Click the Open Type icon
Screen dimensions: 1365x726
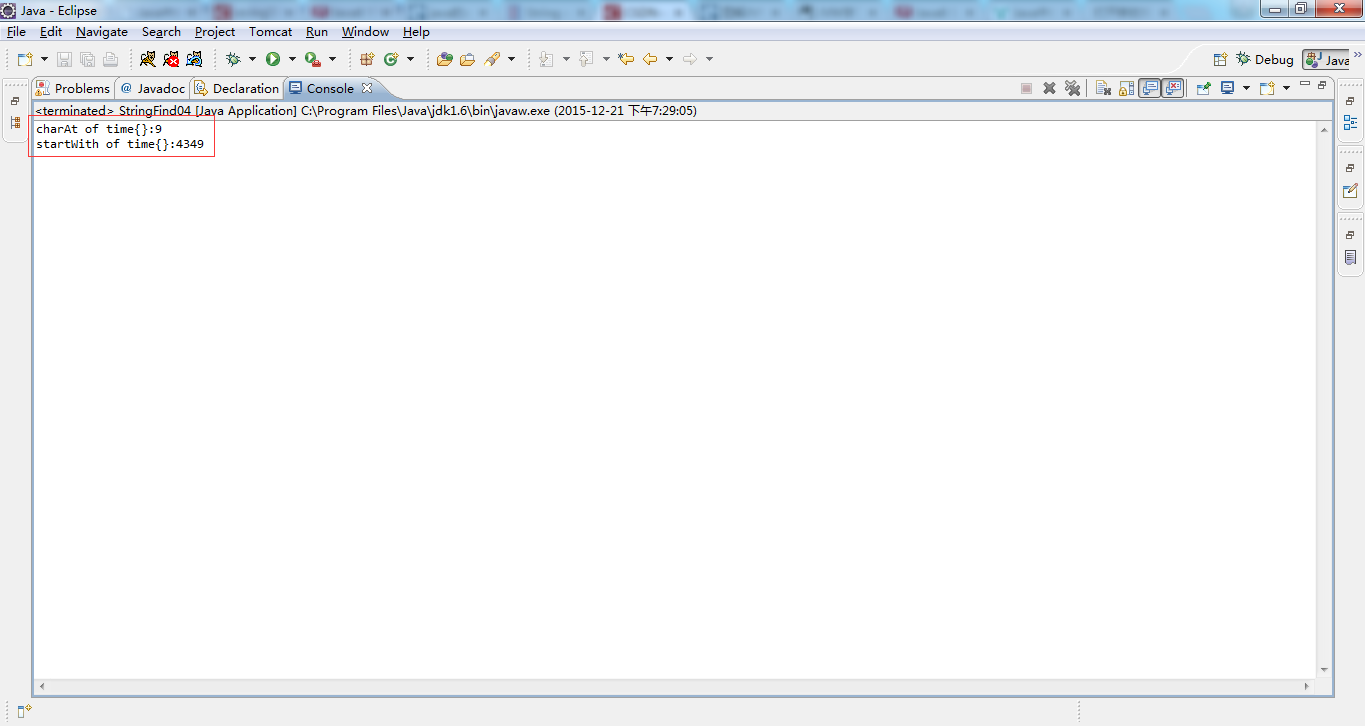[445, 59]
